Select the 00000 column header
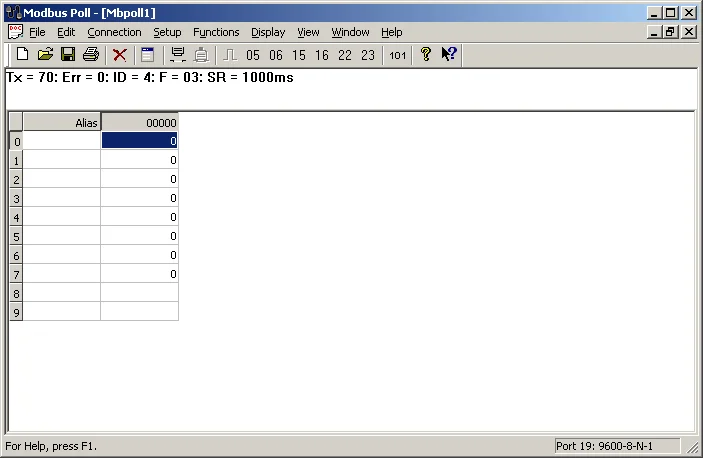This screenshot has height=458, width=703. (139, 122)
